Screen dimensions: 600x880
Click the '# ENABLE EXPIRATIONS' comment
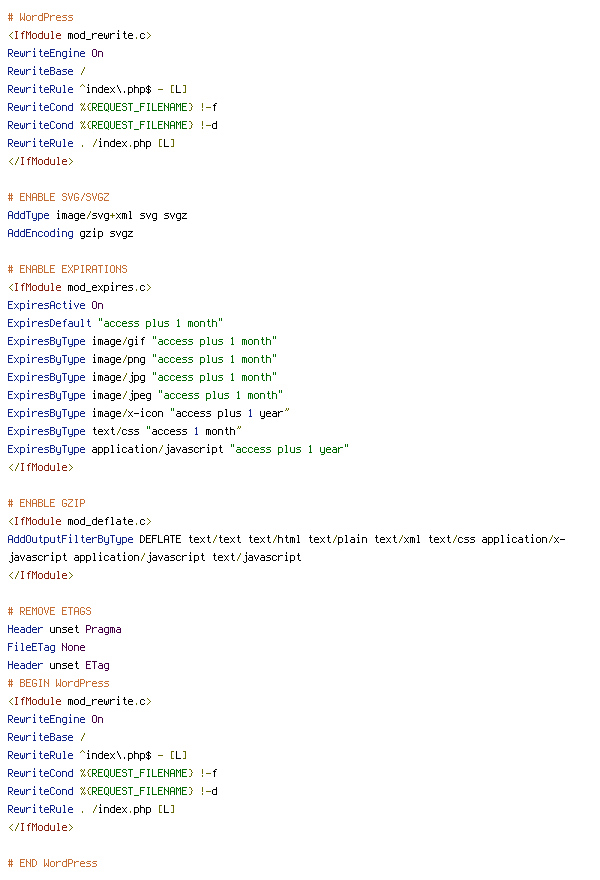point(67,269)
